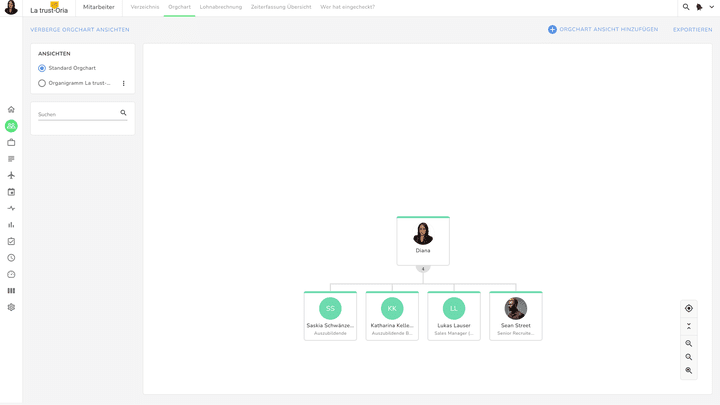Click the home icon in left sidebar

point(11,110)
